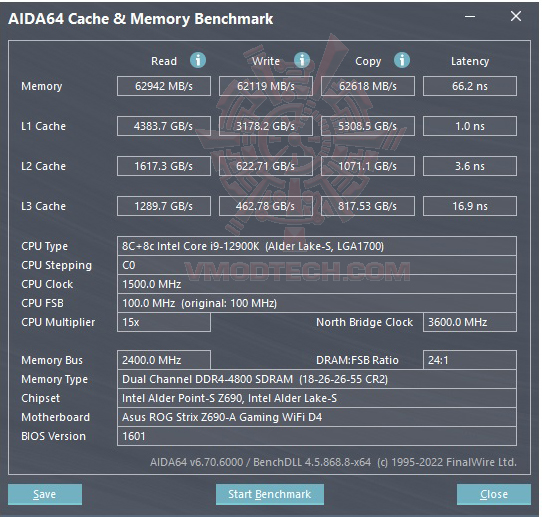Click the CPU Clock value 1500.0 MHz
The width and height of the screenshot is (542, 517).
[x=317, y=284]
